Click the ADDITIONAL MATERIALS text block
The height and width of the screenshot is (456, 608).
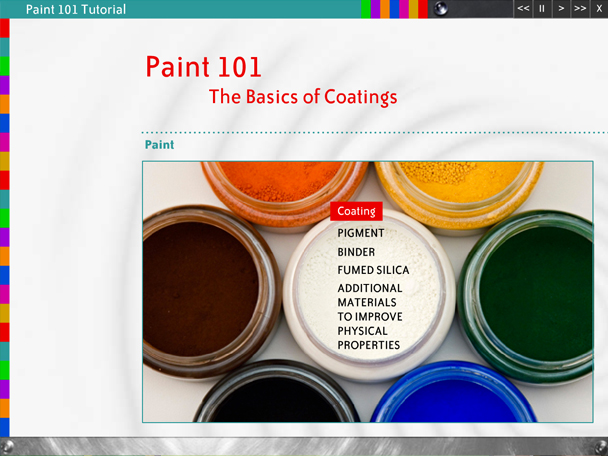(370, 316)
